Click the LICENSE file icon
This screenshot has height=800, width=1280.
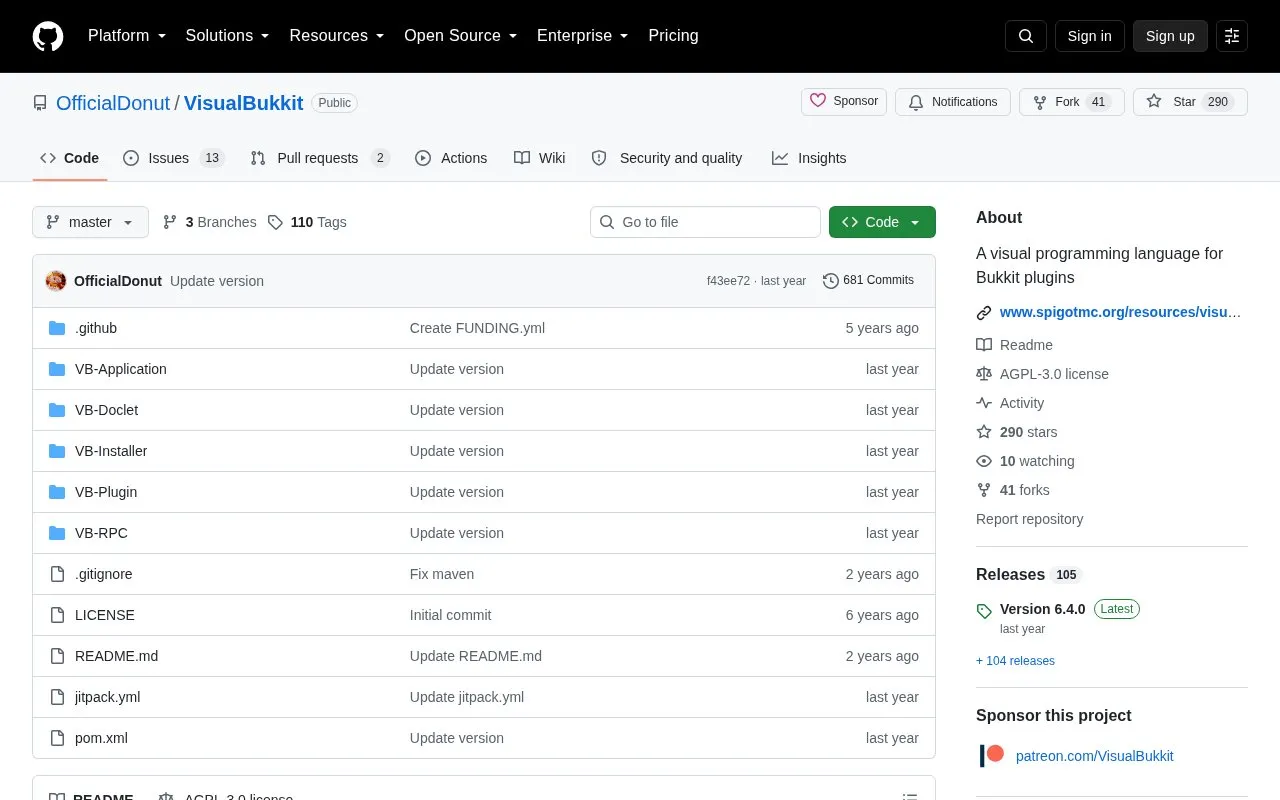[57, 615]
